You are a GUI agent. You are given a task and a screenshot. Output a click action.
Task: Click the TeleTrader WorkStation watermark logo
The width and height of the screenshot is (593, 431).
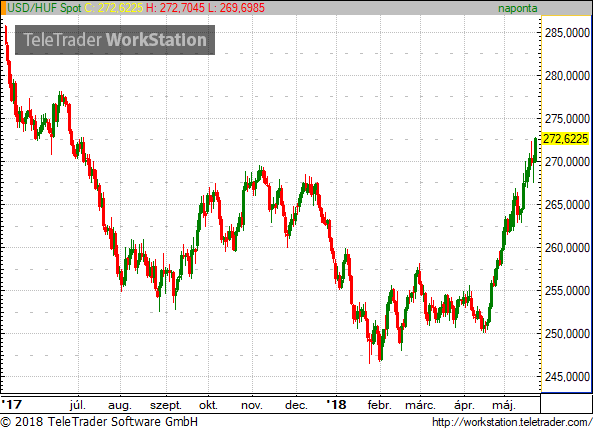[x=115, y=40]
